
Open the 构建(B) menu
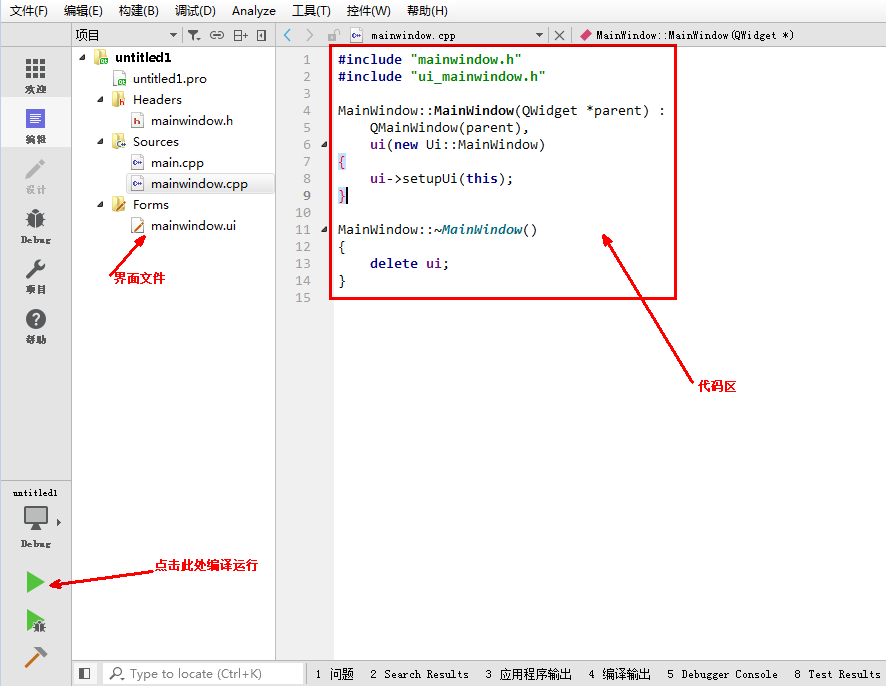click(139, 11)
